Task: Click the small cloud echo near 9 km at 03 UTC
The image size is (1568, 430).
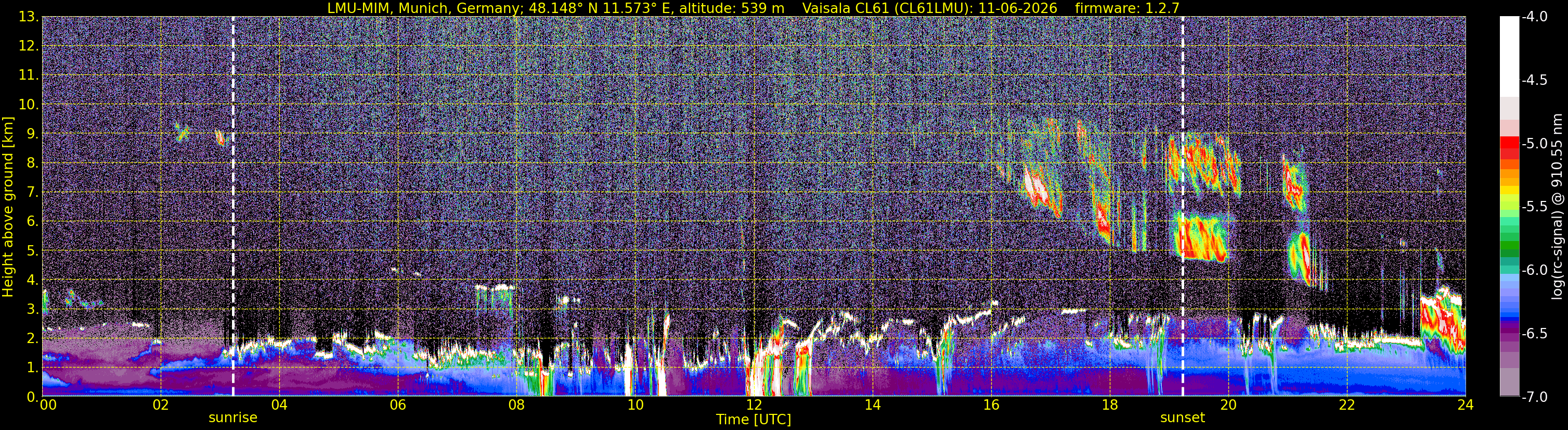Action: 220,137
